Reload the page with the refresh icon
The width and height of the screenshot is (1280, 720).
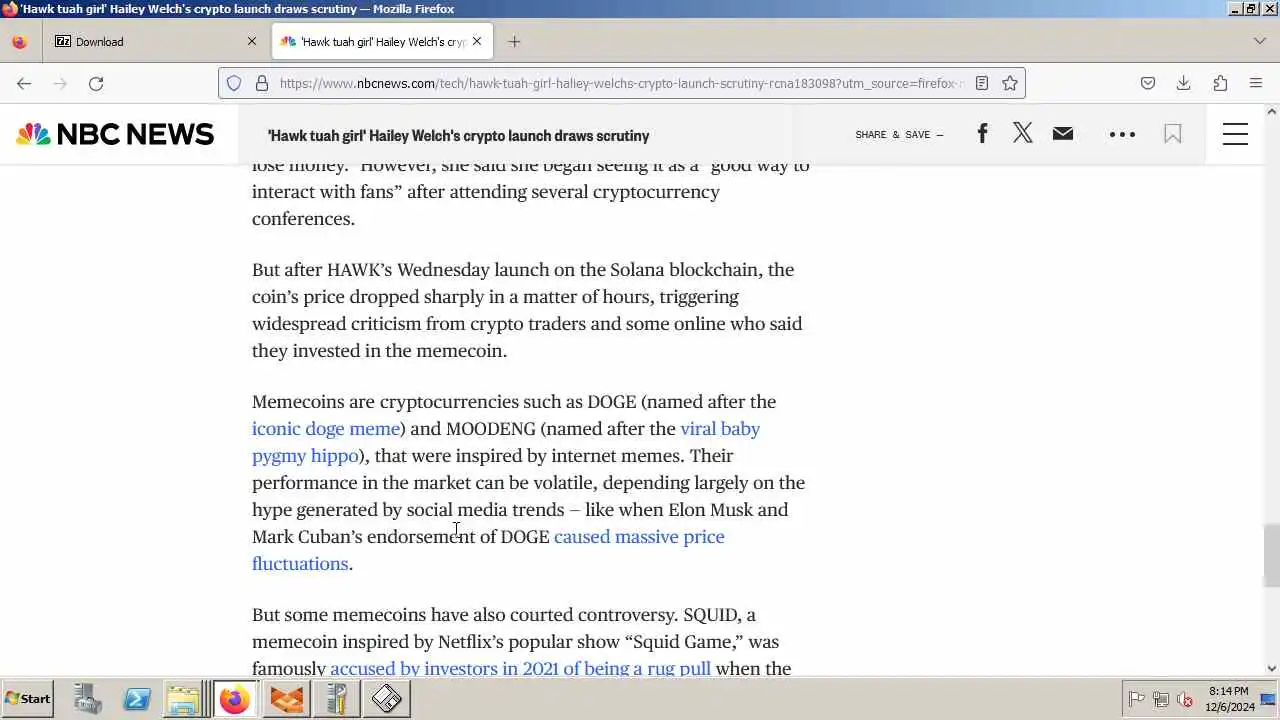tap(96, 84)
